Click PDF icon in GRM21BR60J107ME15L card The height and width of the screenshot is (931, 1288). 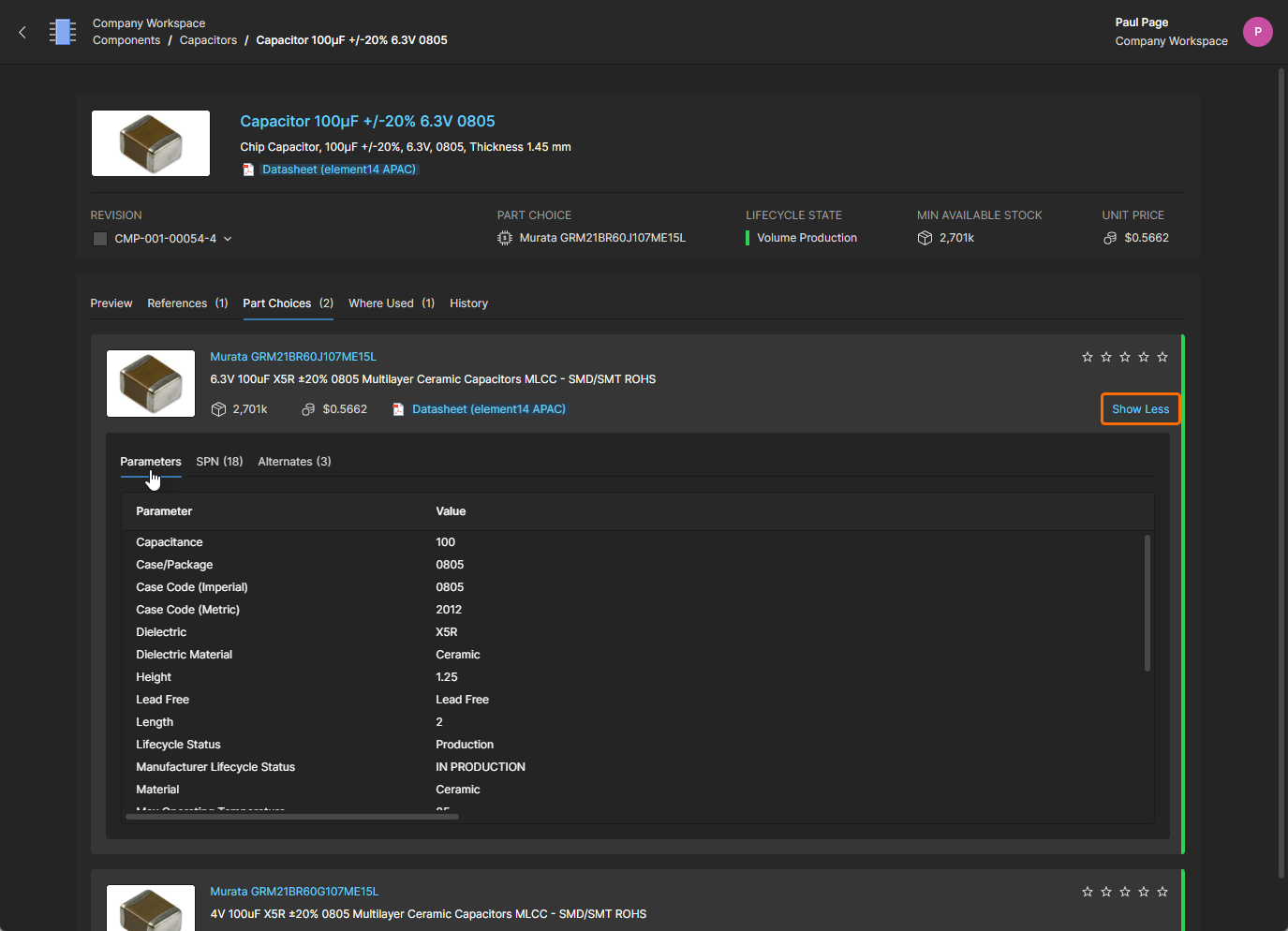tap(398, 409)
